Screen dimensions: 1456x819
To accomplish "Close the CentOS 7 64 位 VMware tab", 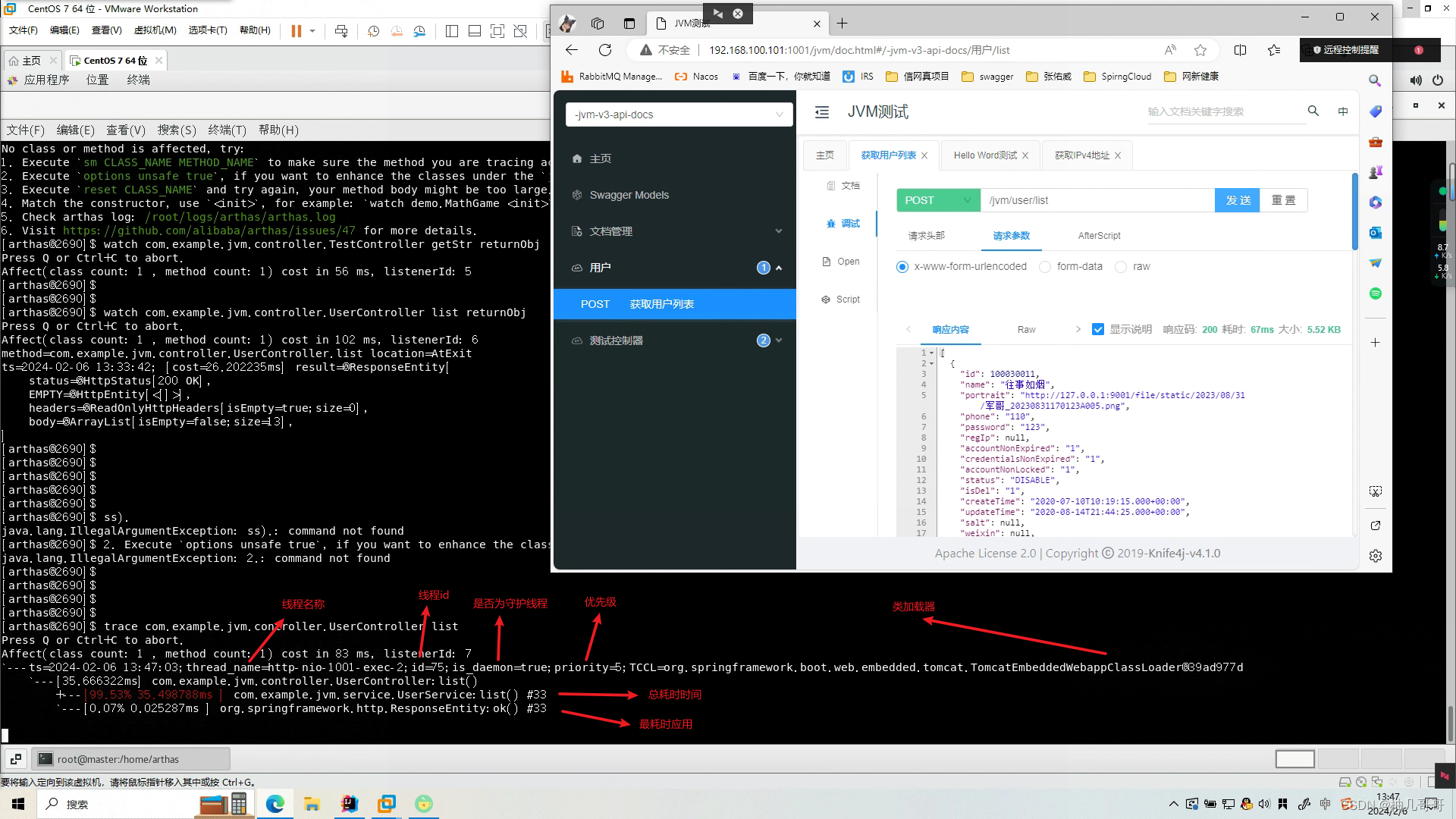I will pos(158,61).
